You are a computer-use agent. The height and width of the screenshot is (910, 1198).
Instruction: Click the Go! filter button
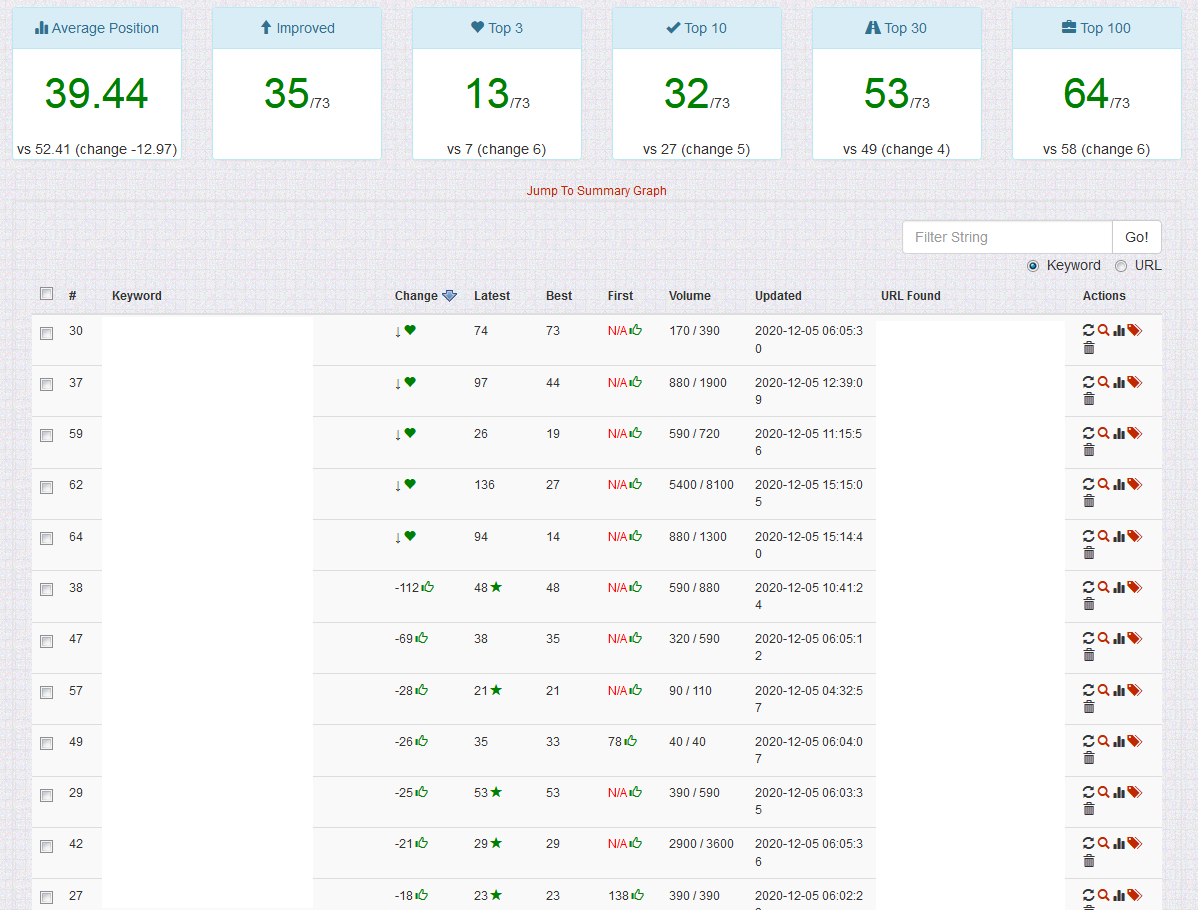click(x=1136, y=237)
